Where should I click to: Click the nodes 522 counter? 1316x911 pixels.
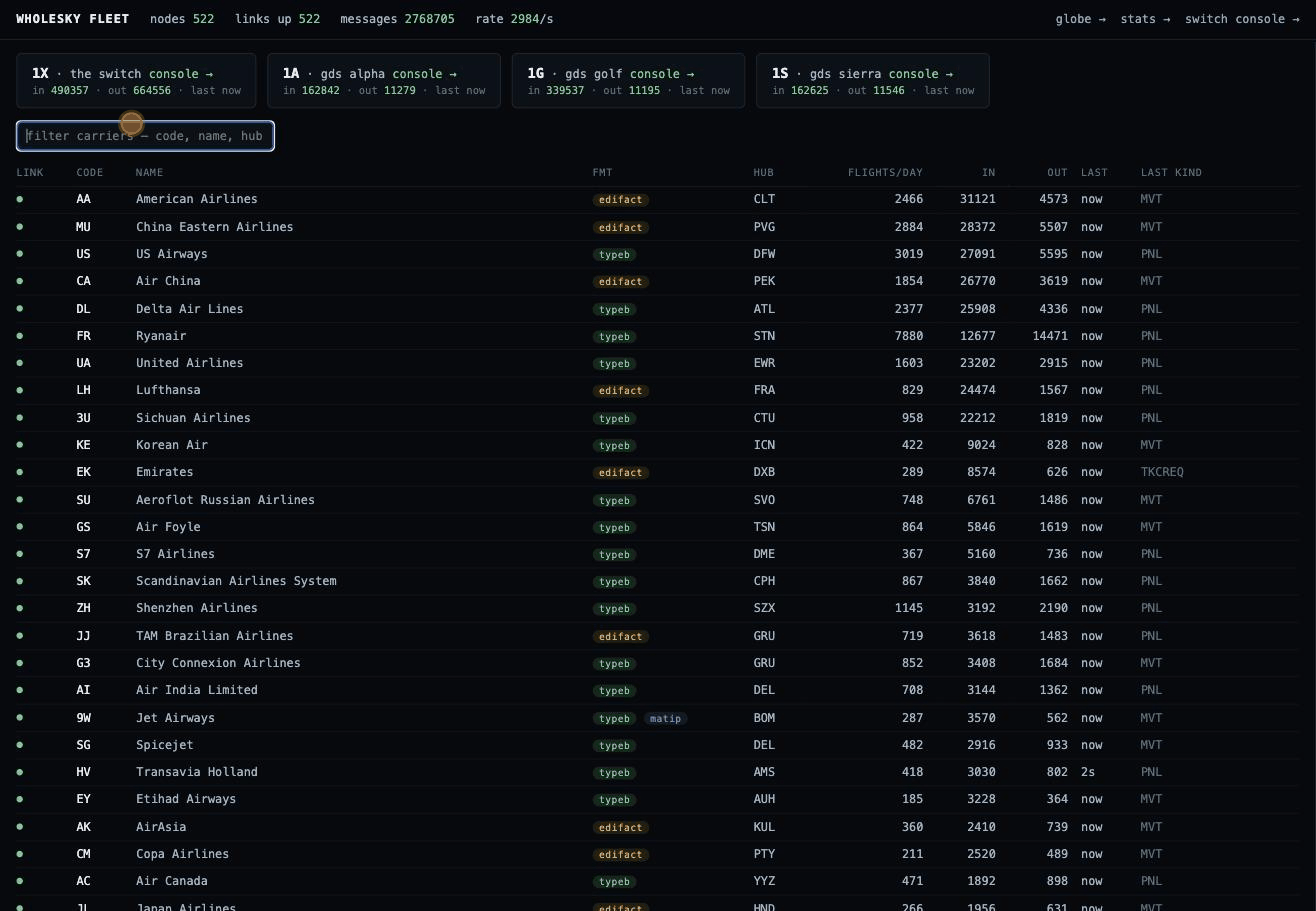click(x=182, y=19)
